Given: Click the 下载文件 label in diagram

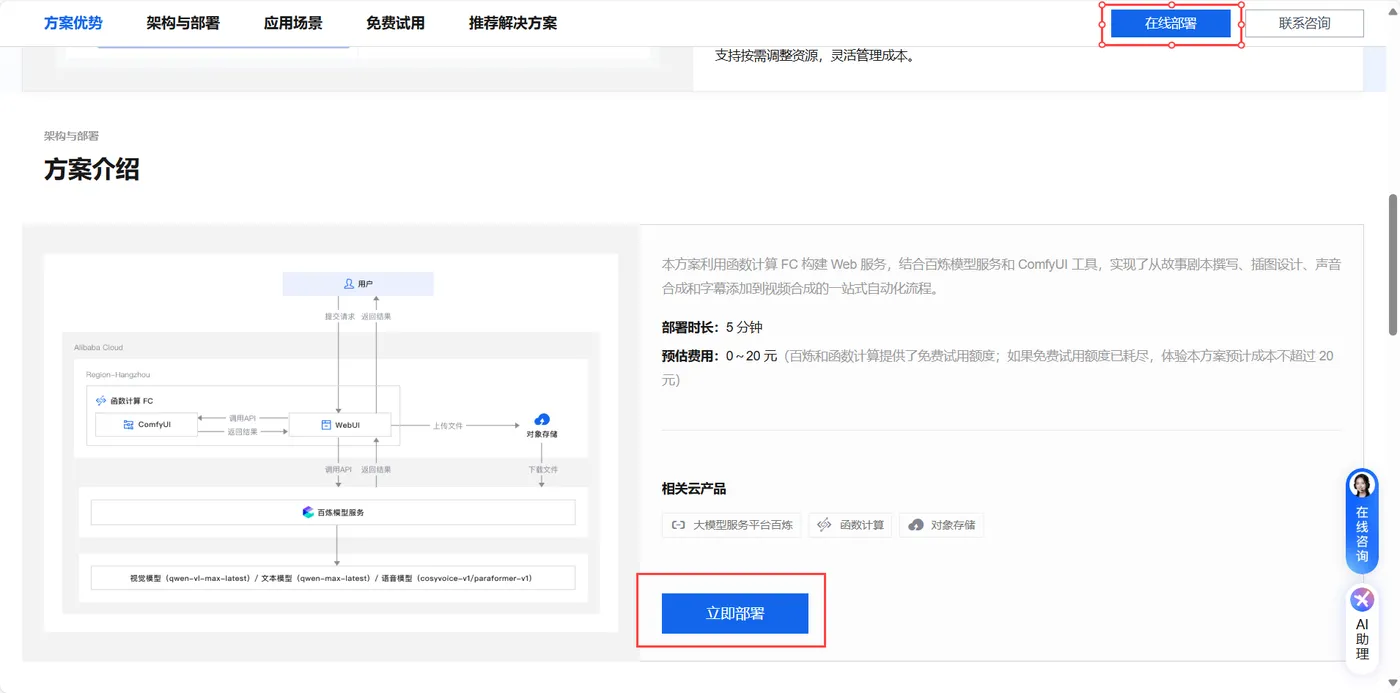Looking at the screenshot, I should coord(543,469).
